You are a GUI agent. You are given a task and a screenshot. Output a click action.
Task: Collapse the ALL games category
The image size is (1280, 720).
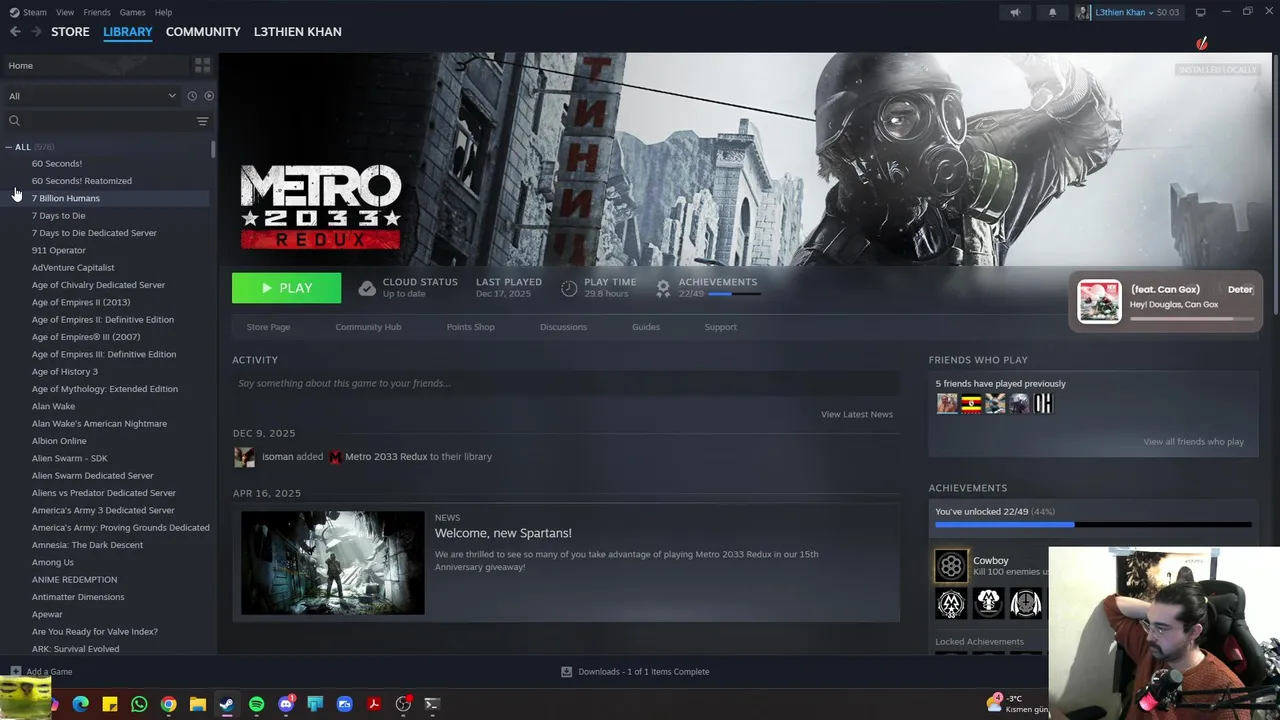(9, 147)
